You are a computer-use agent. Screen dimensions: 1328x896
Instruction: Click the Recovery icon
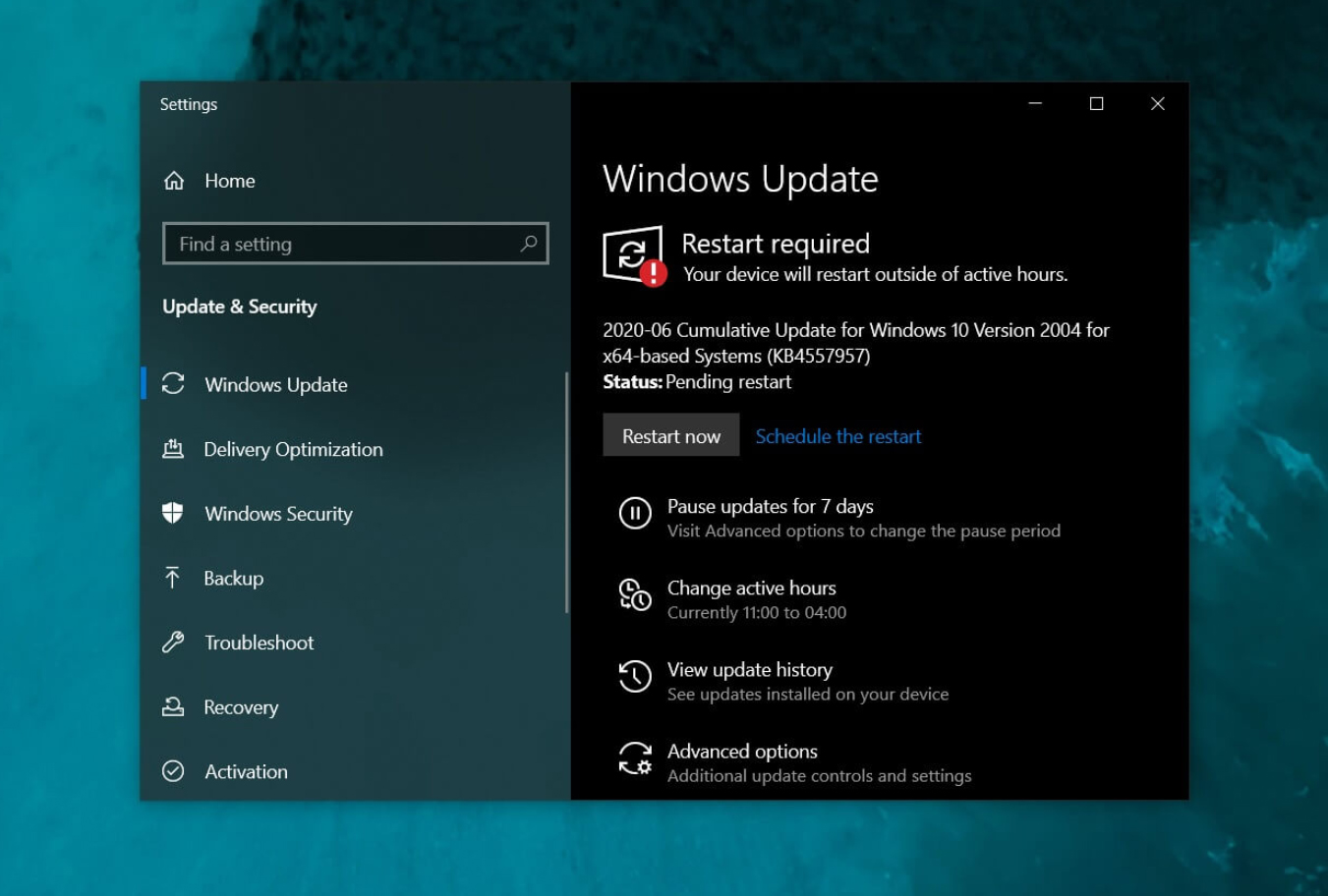[173, 706]
